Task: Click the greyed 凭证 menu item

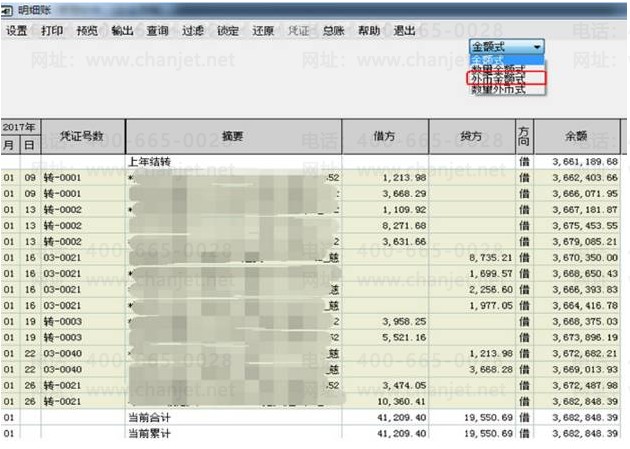Action: click(x=299, y=31)
